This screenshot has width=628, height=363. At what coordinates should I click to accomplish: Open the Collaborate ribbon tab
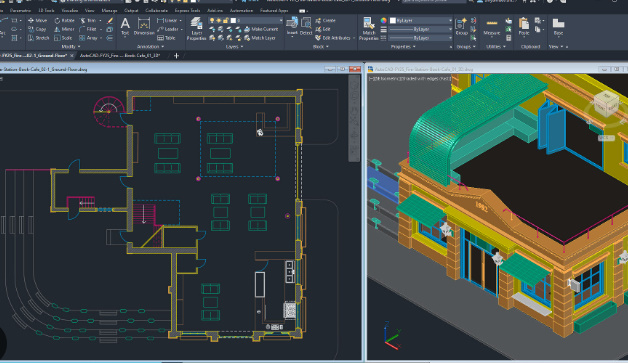point(157,10)
